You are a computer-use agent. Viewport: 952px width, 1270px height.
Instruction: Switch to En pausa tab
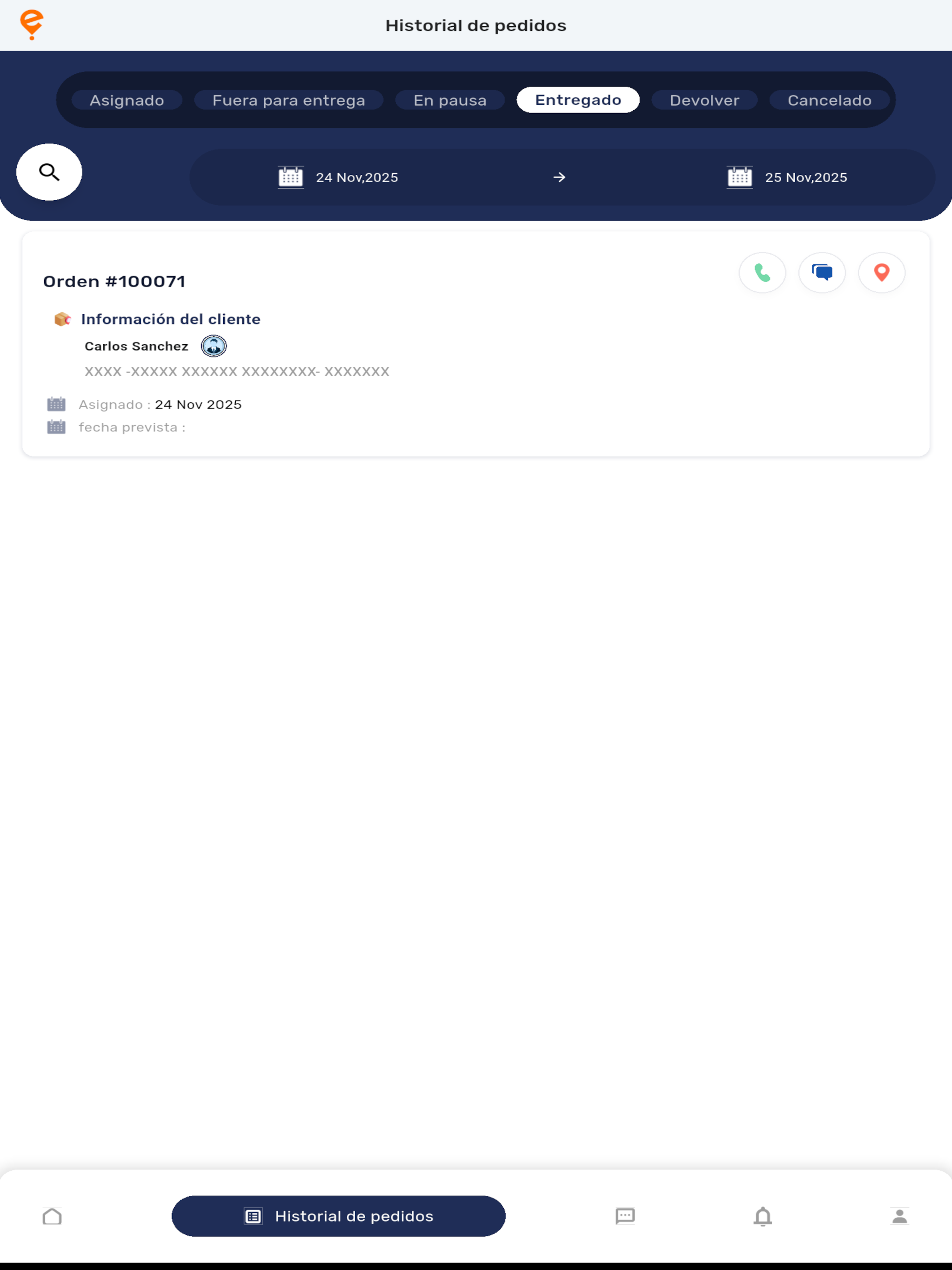(450, 100)
